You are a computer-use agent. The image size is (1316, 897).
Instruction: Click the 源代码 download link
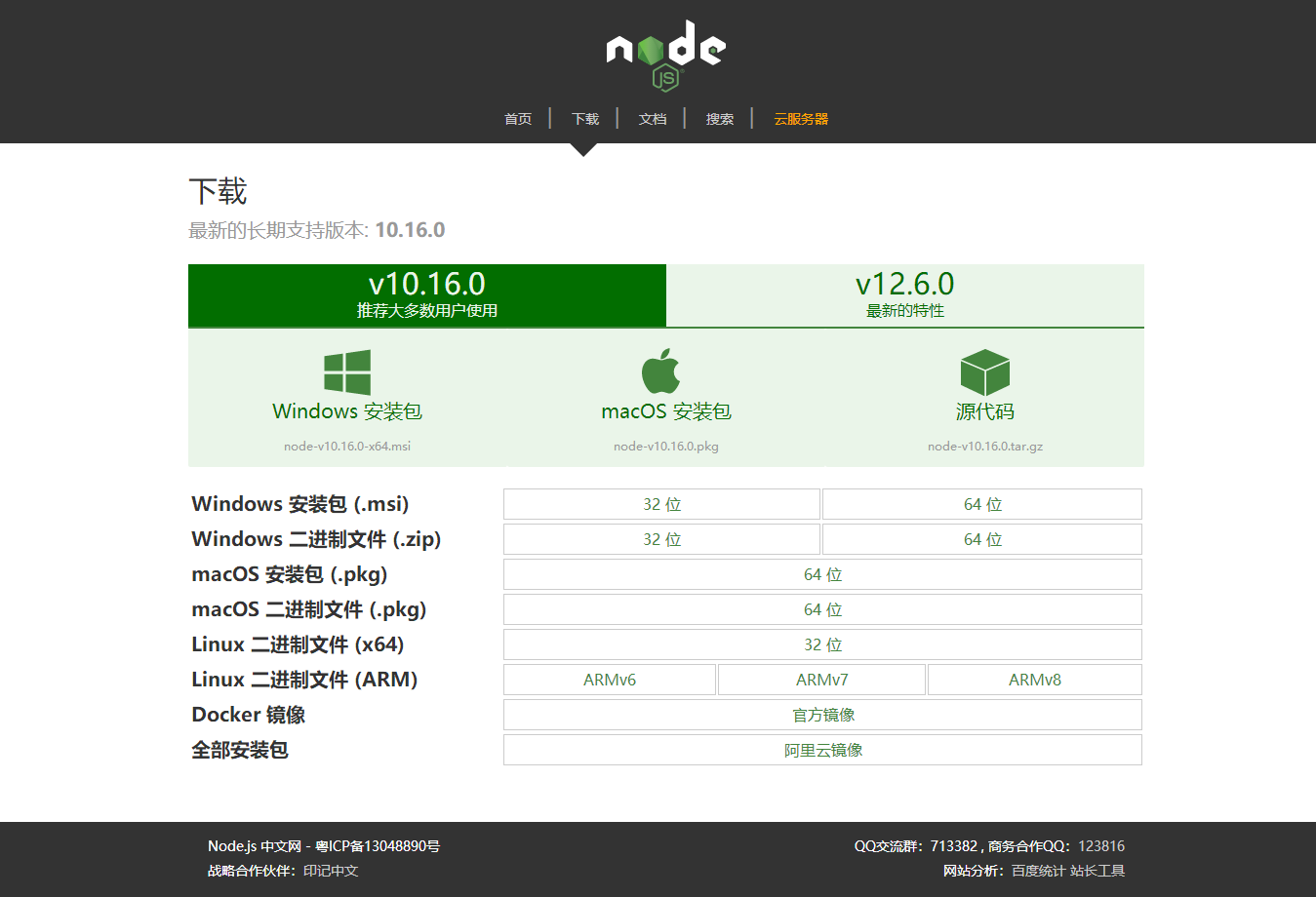(x=985, y=411)
